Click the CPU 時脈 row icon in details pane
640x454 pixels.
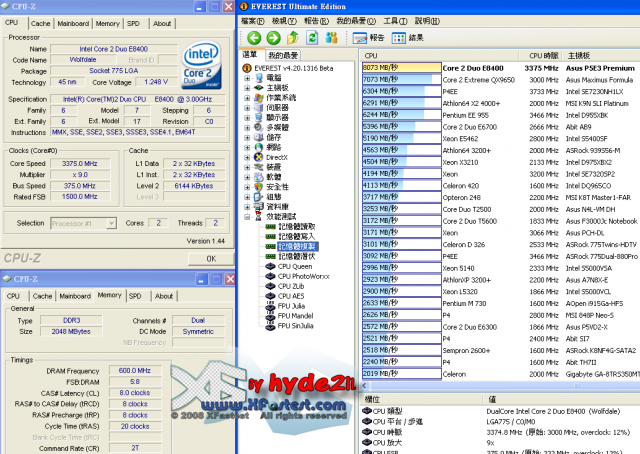tap(367, 432)
